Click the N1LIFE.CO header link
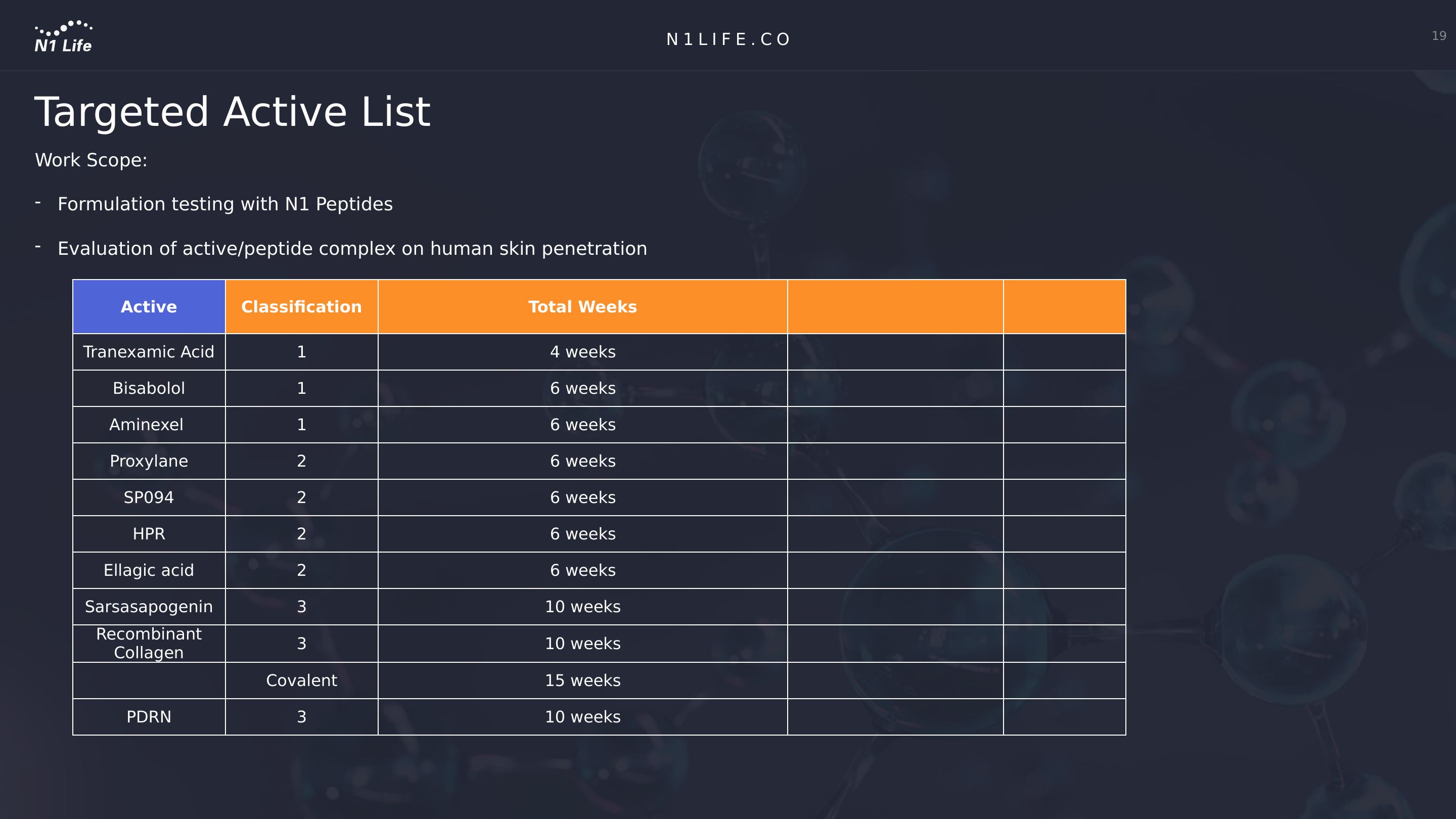 coord(728,39)
